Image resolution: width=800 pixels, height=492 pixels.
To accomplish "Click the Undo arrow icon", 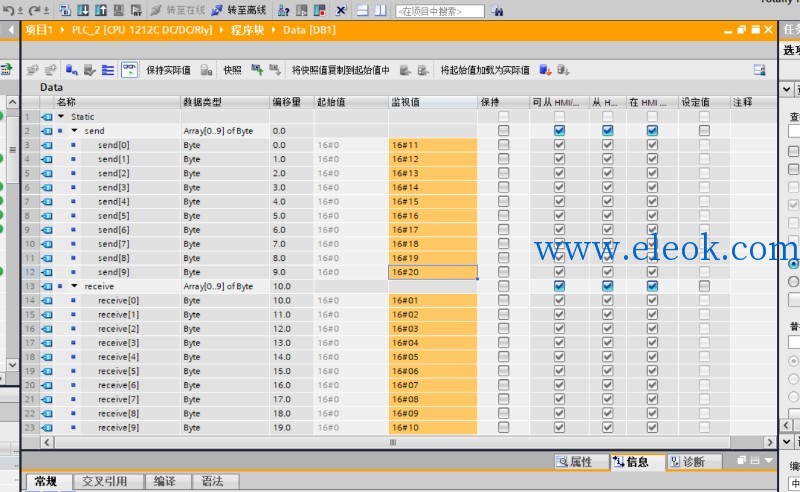I will (9, 10).
